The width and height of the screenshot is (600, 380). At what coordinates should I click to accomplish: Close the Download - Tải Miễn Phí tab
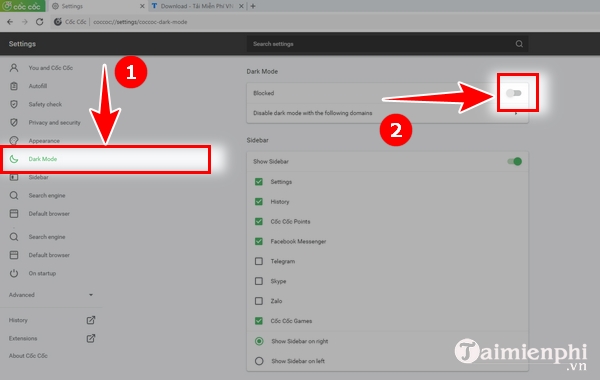(x=241, y=6)
